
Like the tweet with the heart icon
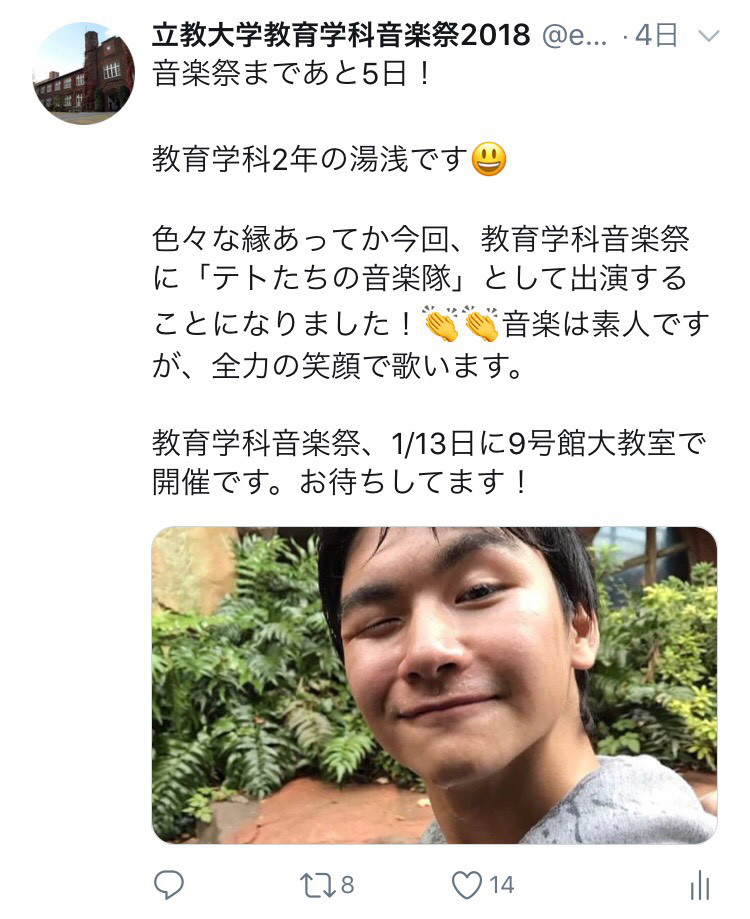coord(466,884)
